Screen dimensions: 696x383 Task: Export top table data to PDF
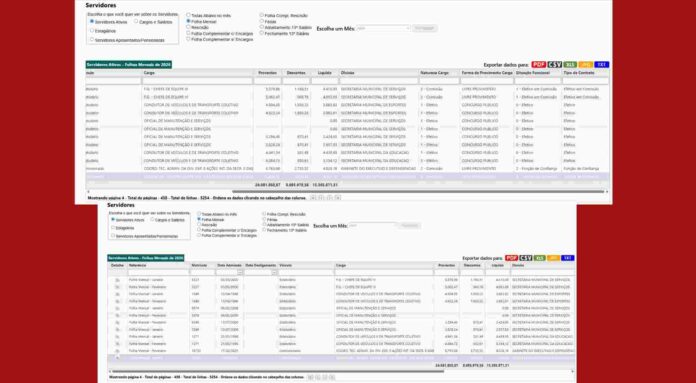[x=538, y=65]
